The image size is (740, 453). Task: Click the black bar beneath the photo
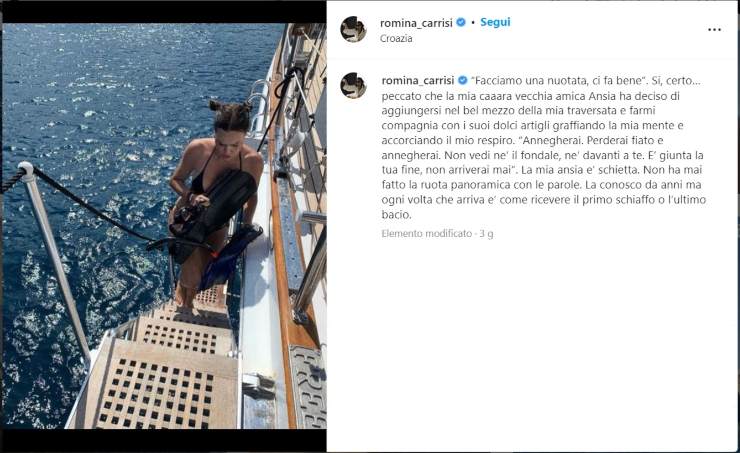[x=164, y=440]
